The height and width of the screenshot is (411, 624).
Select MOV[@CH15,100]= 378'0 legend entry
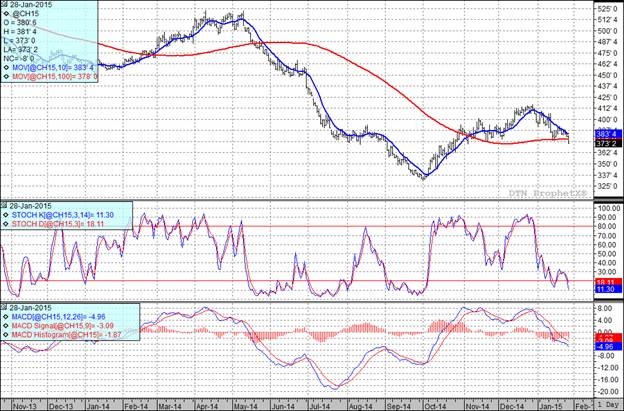pos(55,76)
